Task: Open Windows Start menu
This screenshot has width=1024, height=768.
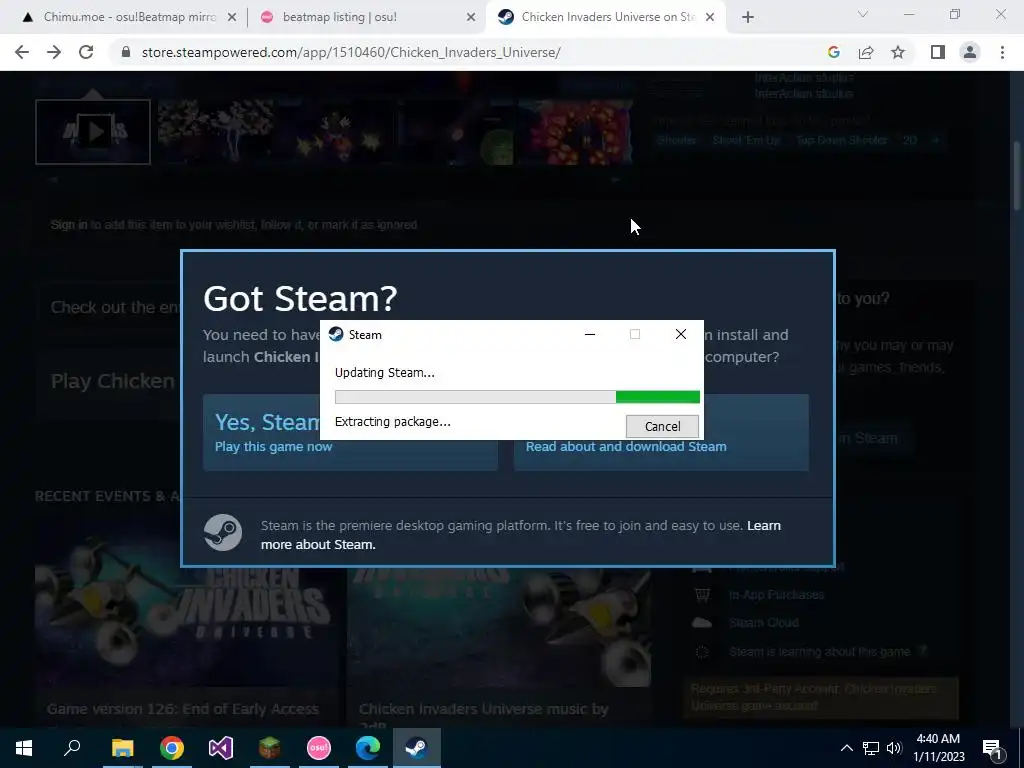Action: [24, 748]
